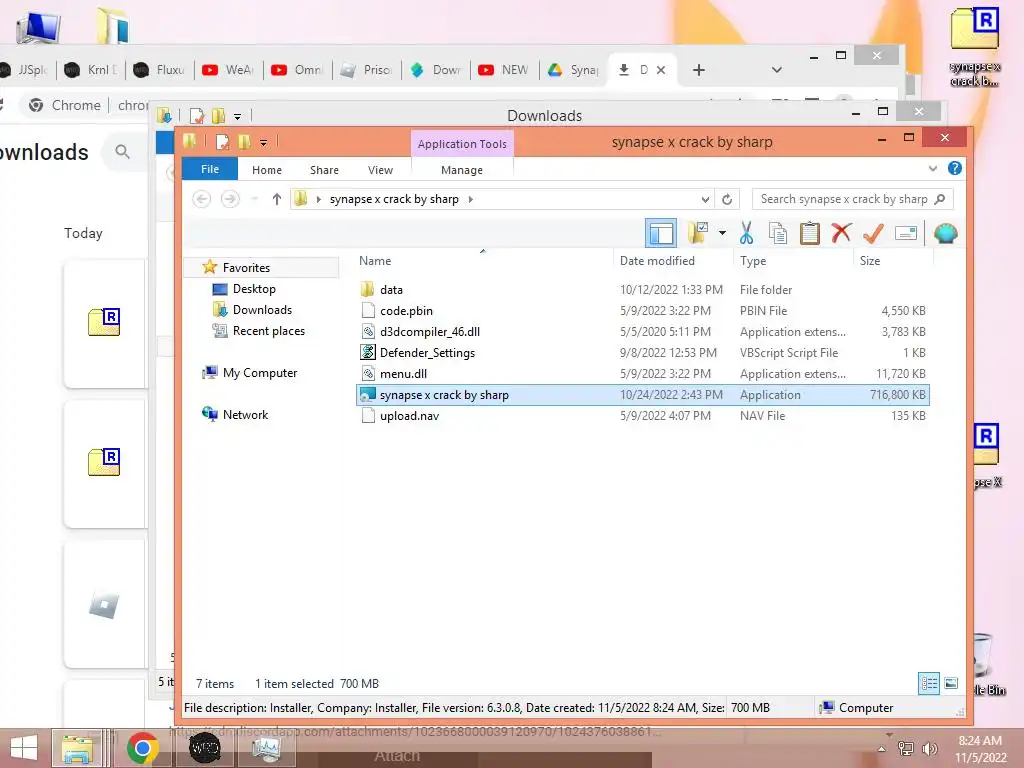Open the Manage ribbon tab
Viewport: 1024px width, 768px height.
[x=462, y=170]
